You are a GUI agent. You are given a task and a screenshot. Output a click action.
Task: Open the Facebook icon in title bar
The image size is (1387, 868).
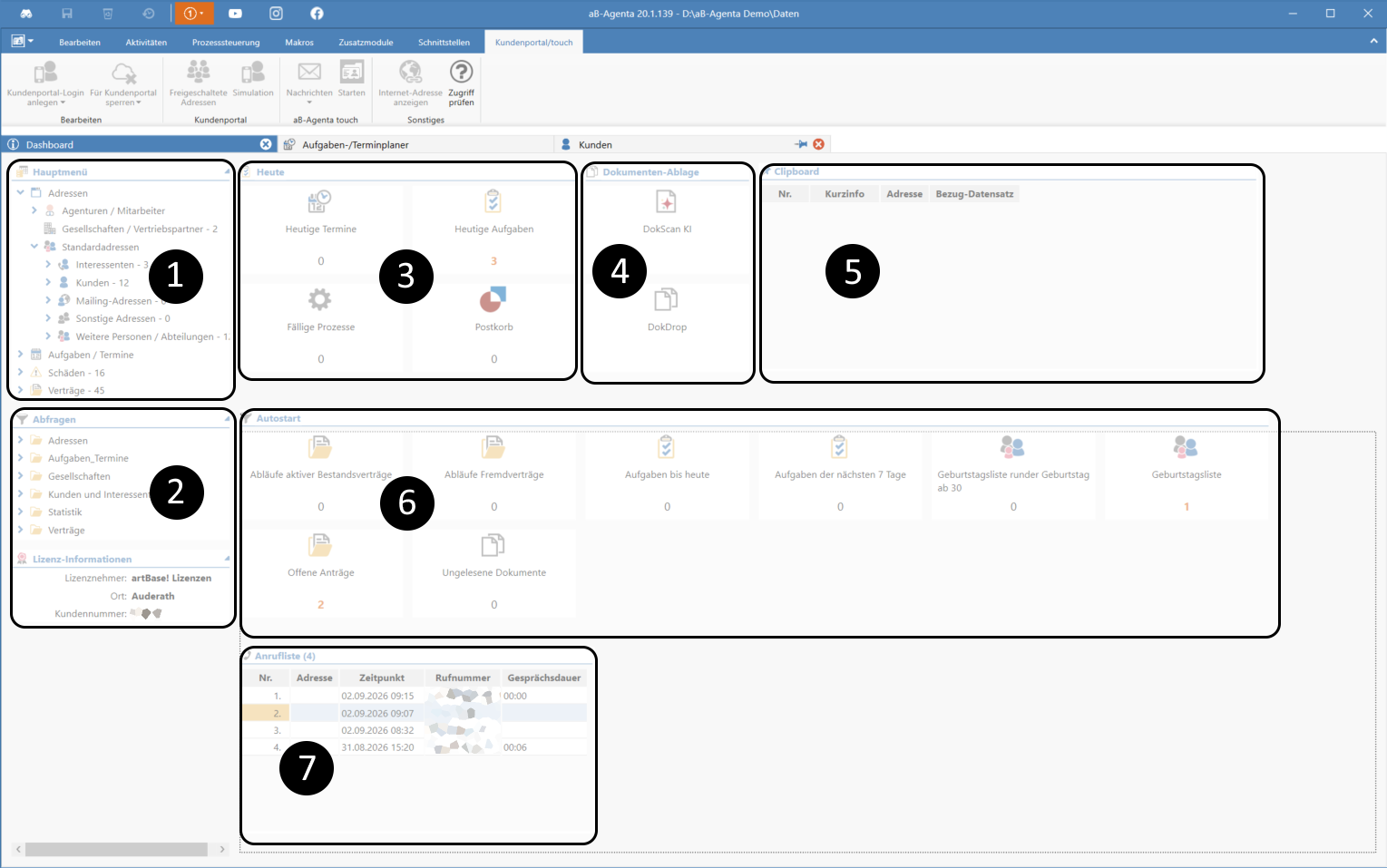point(317,14)
